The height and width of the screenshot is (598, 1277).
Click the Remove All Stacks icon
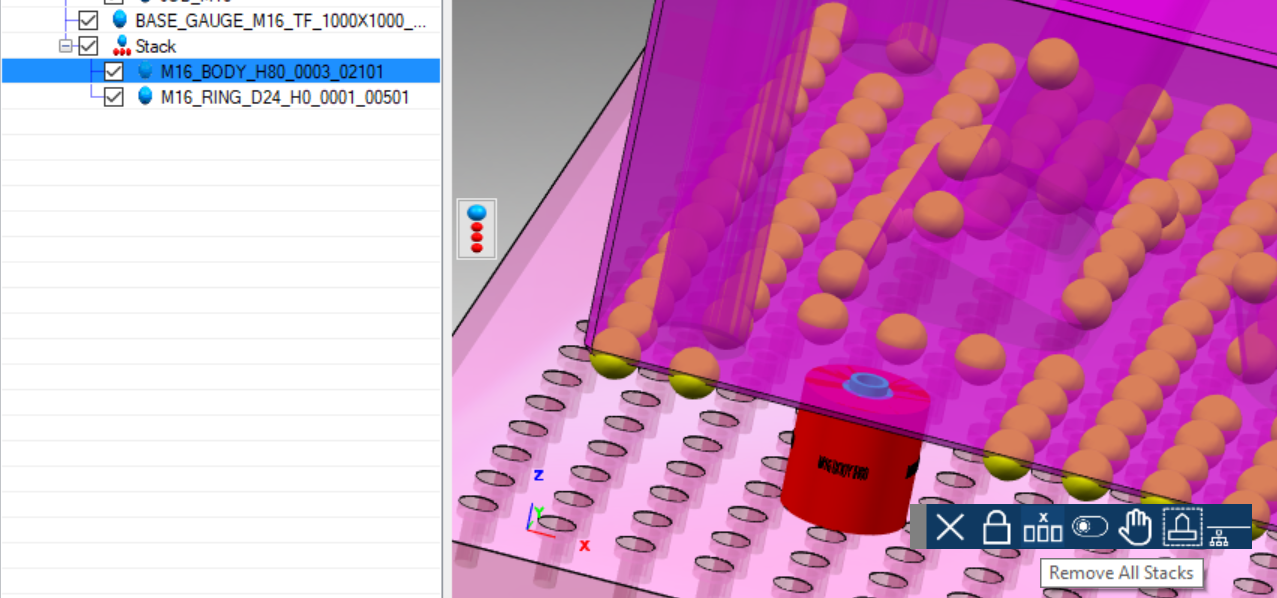[x=1042, y=527]
